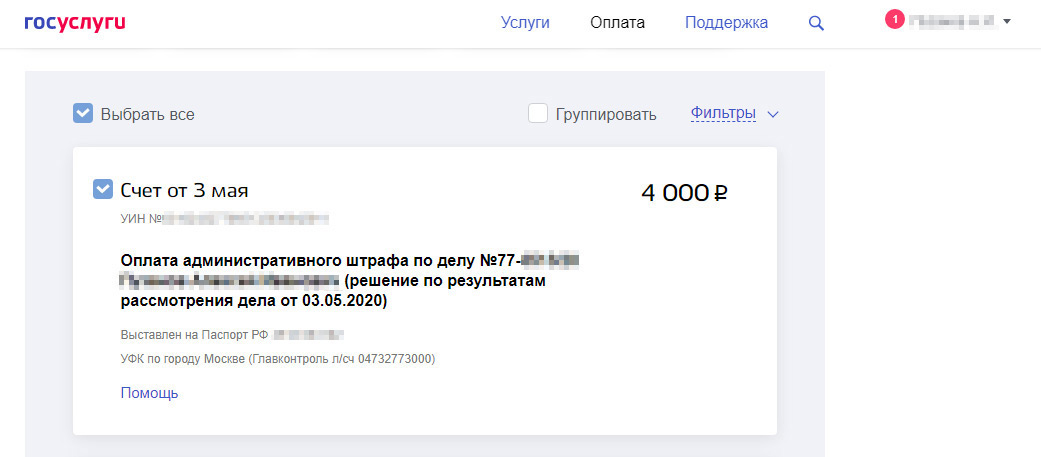Enable the Группировать checkbox
The image size is (1041, 457).
pyautogui.click(x=538, y=114)
